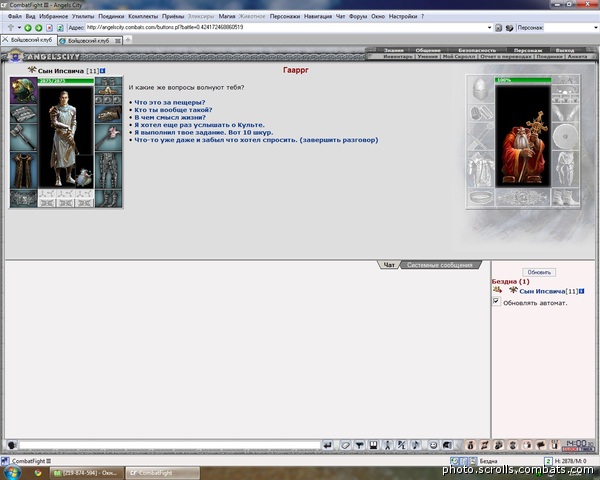The image size is (600, 480).
Task: Select the equipped helmet slot icon
Action: pos(24,91)
